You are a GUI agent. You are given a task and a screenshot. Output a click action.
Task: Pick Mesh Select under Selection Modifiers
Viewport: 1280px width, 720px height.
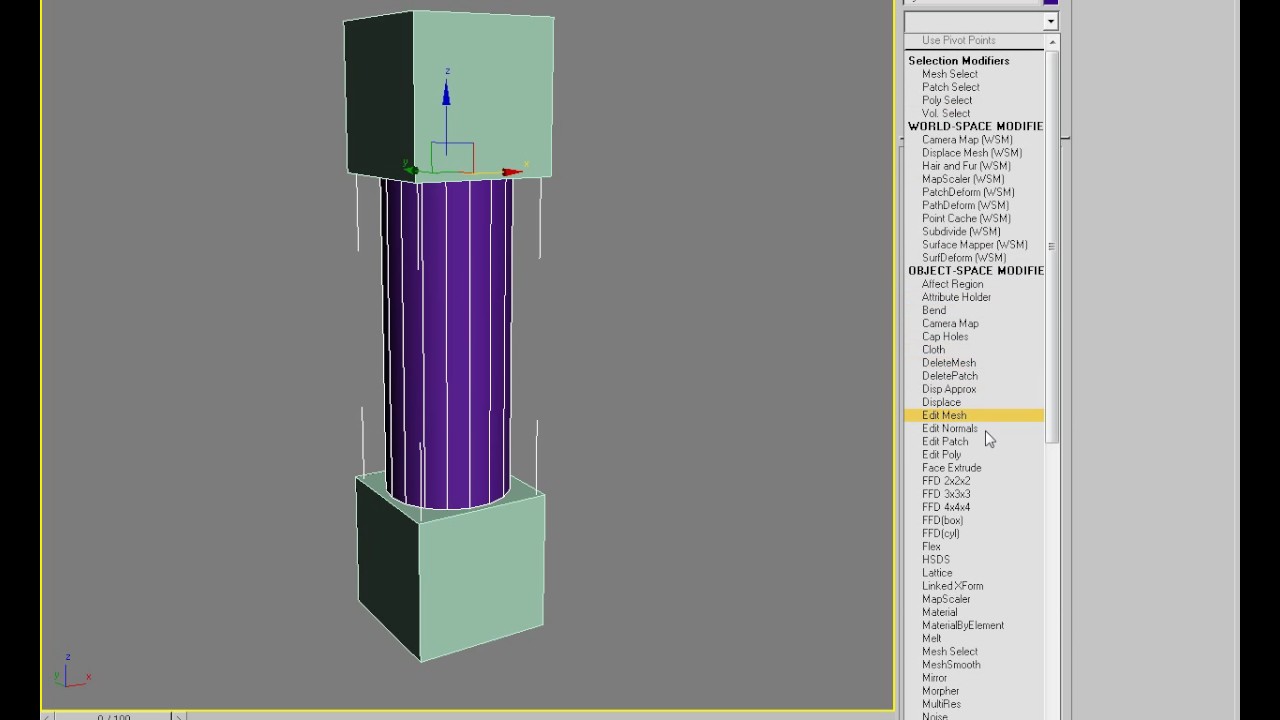click(x=949, y=74)
